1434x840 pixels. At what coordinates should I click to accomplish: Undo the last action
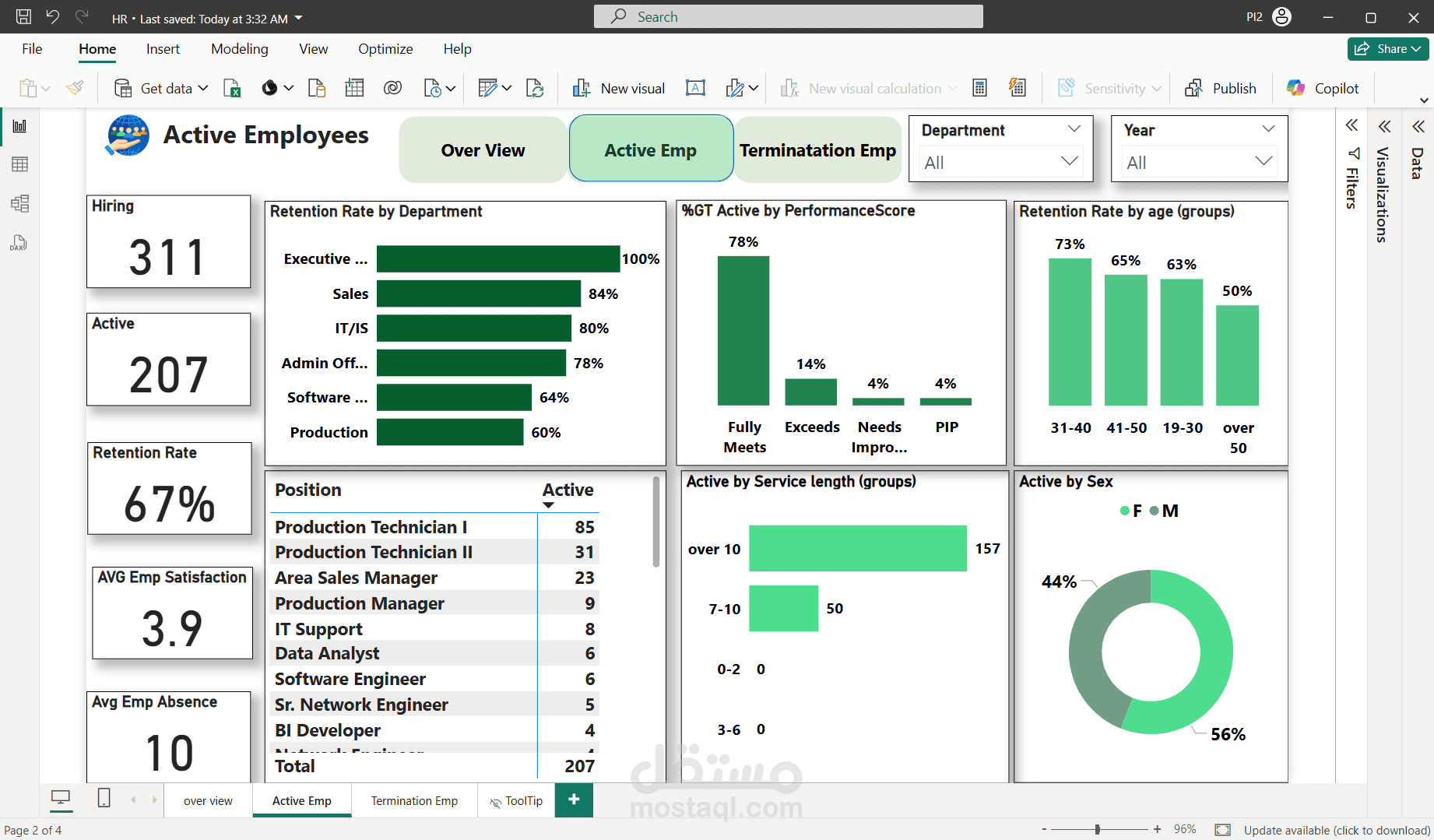[52, 16]
